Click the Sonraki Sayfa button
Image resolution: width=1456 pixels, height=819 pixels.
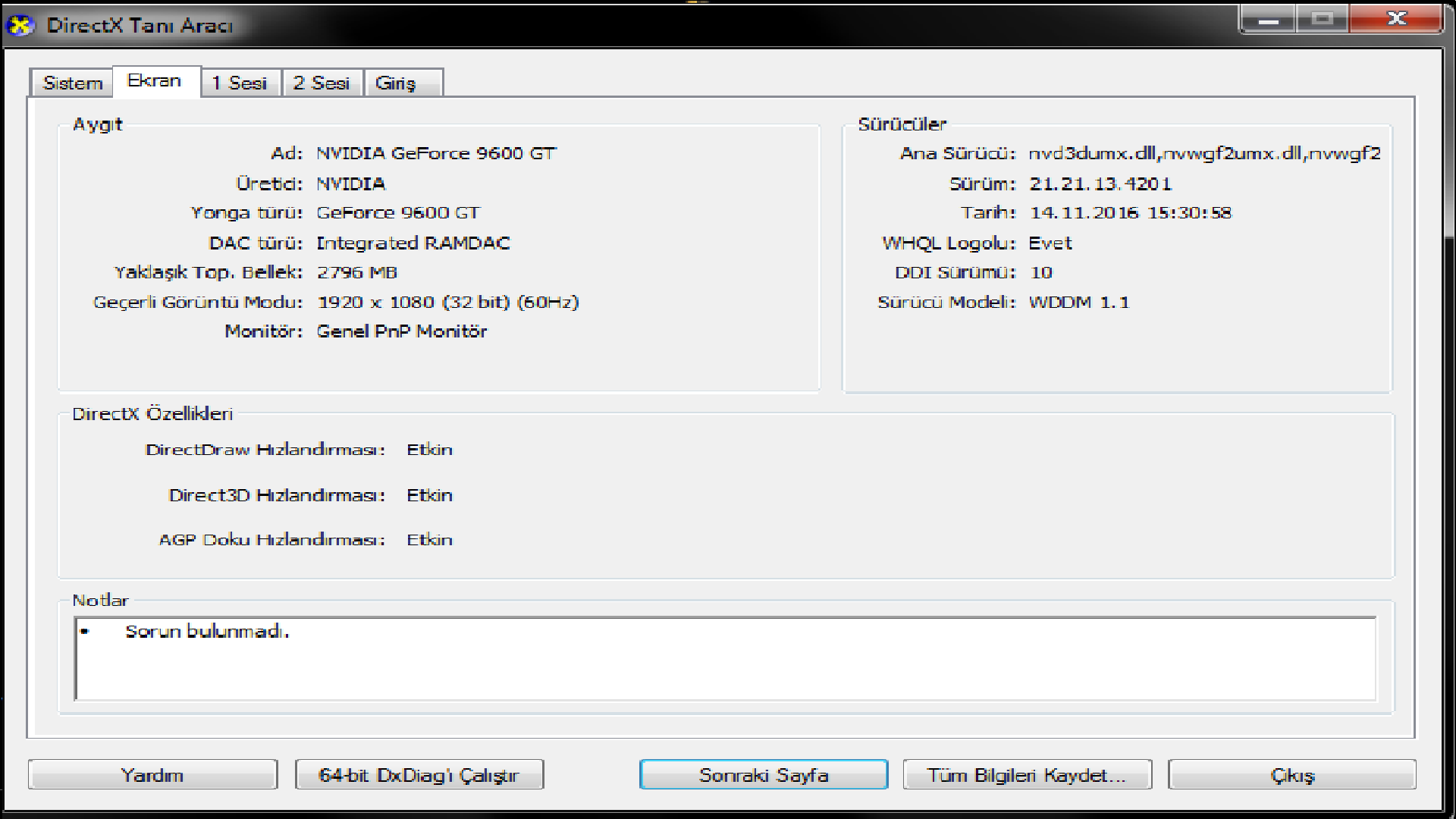coord(763,775)
